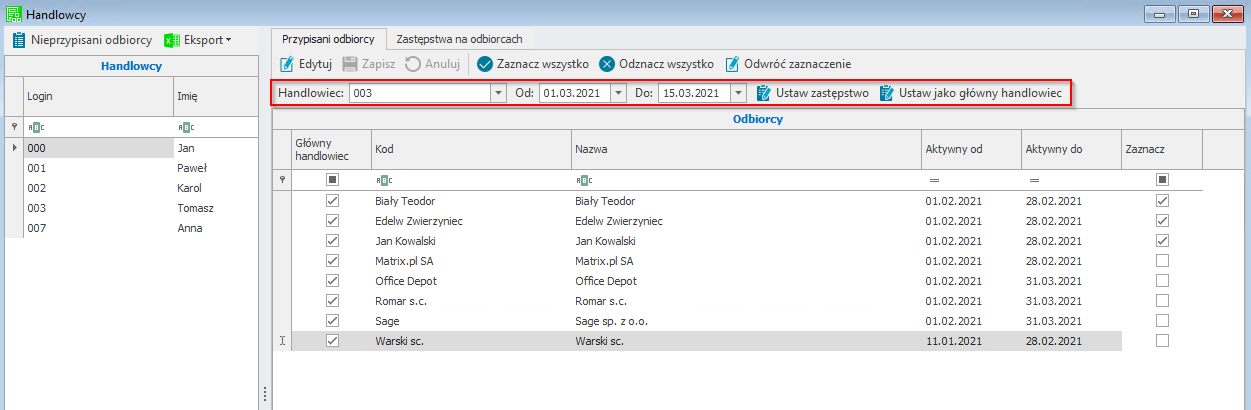Expand the Handlowiec combo box dropdown
1251x410 pixels.
tap(498, 93)
